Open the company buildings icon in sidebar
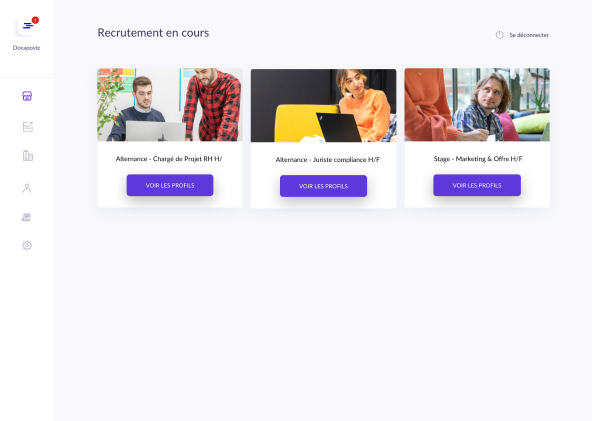The width and height of the screenshot is (592, 421). (28, 156)
